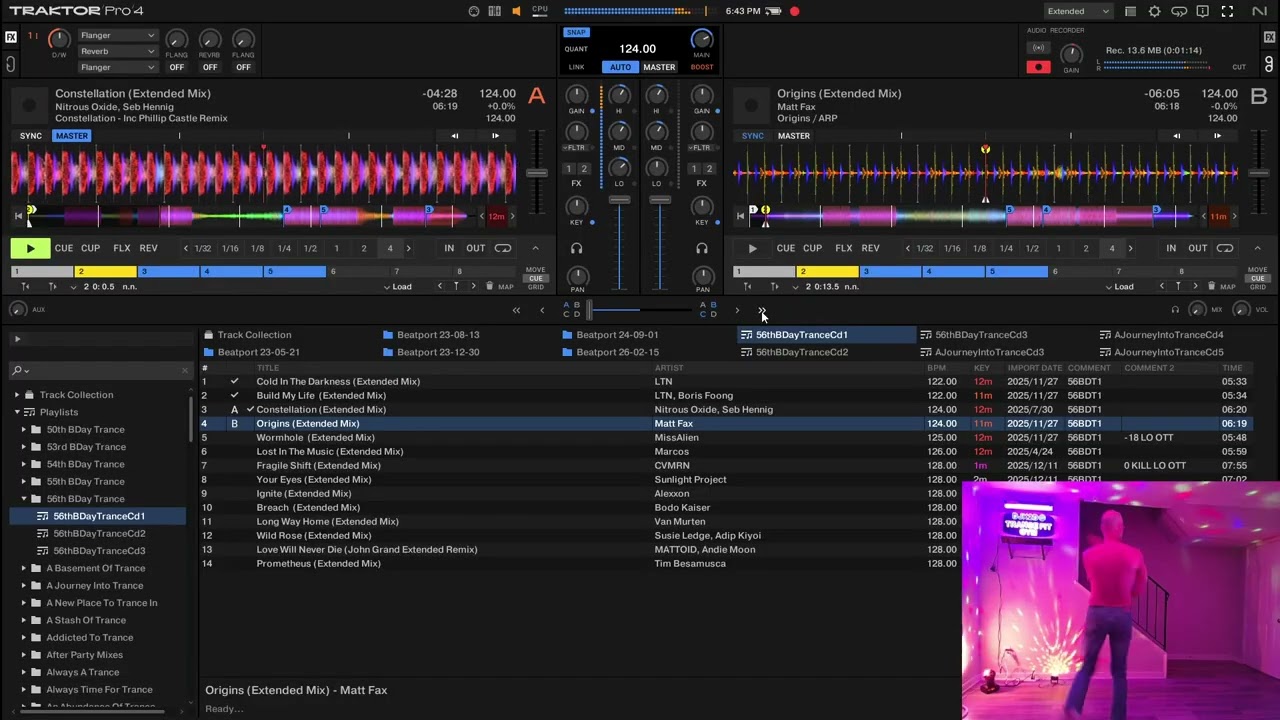The height and width of the screenshot is (720, 1280).
Task: Click the browser preview player play button
Action: (x=17, y=339)
